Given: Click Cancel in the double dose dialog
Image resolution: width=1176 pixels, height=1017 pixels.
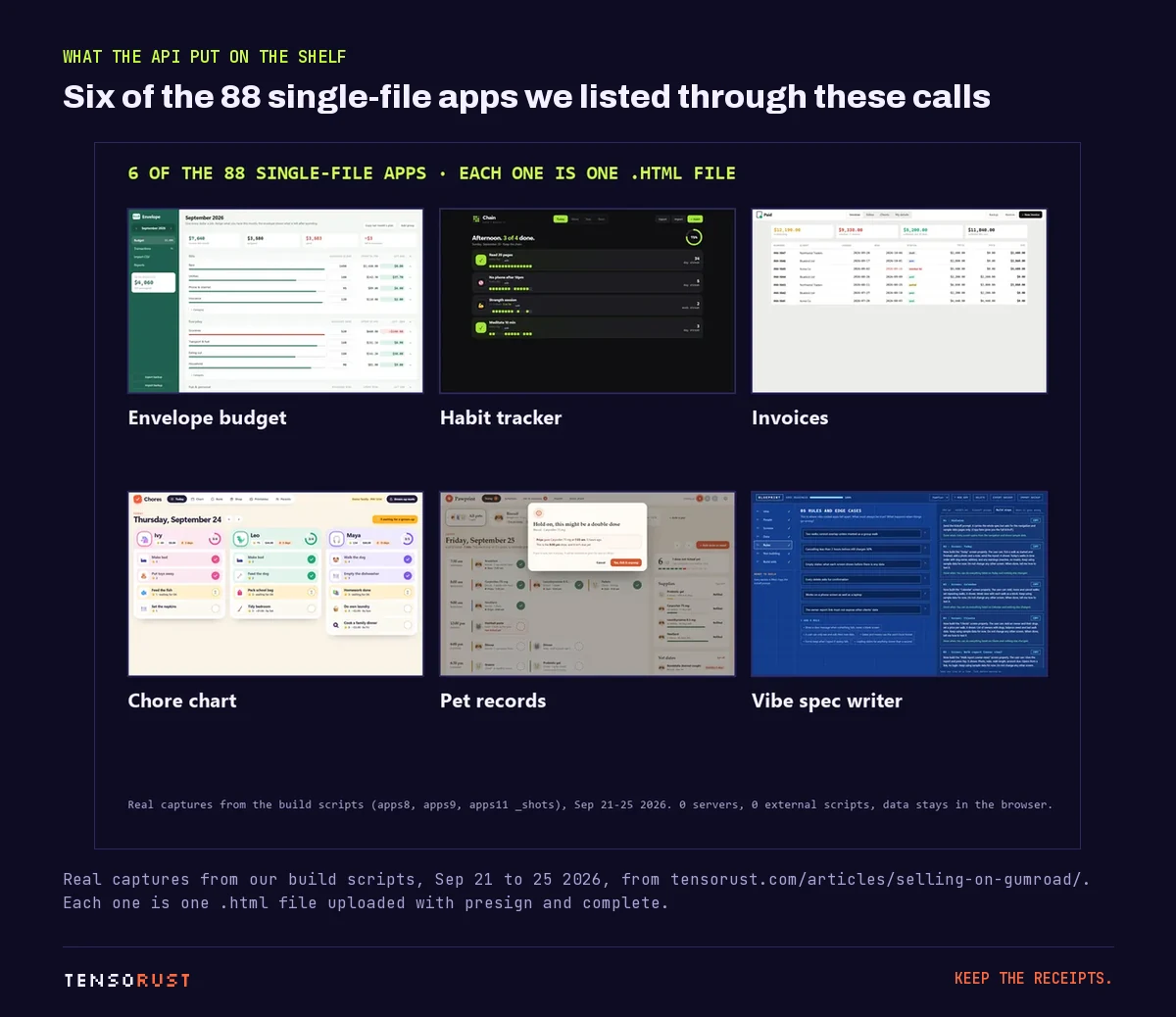Looking at the screenshot, I should tap(601, 562).
